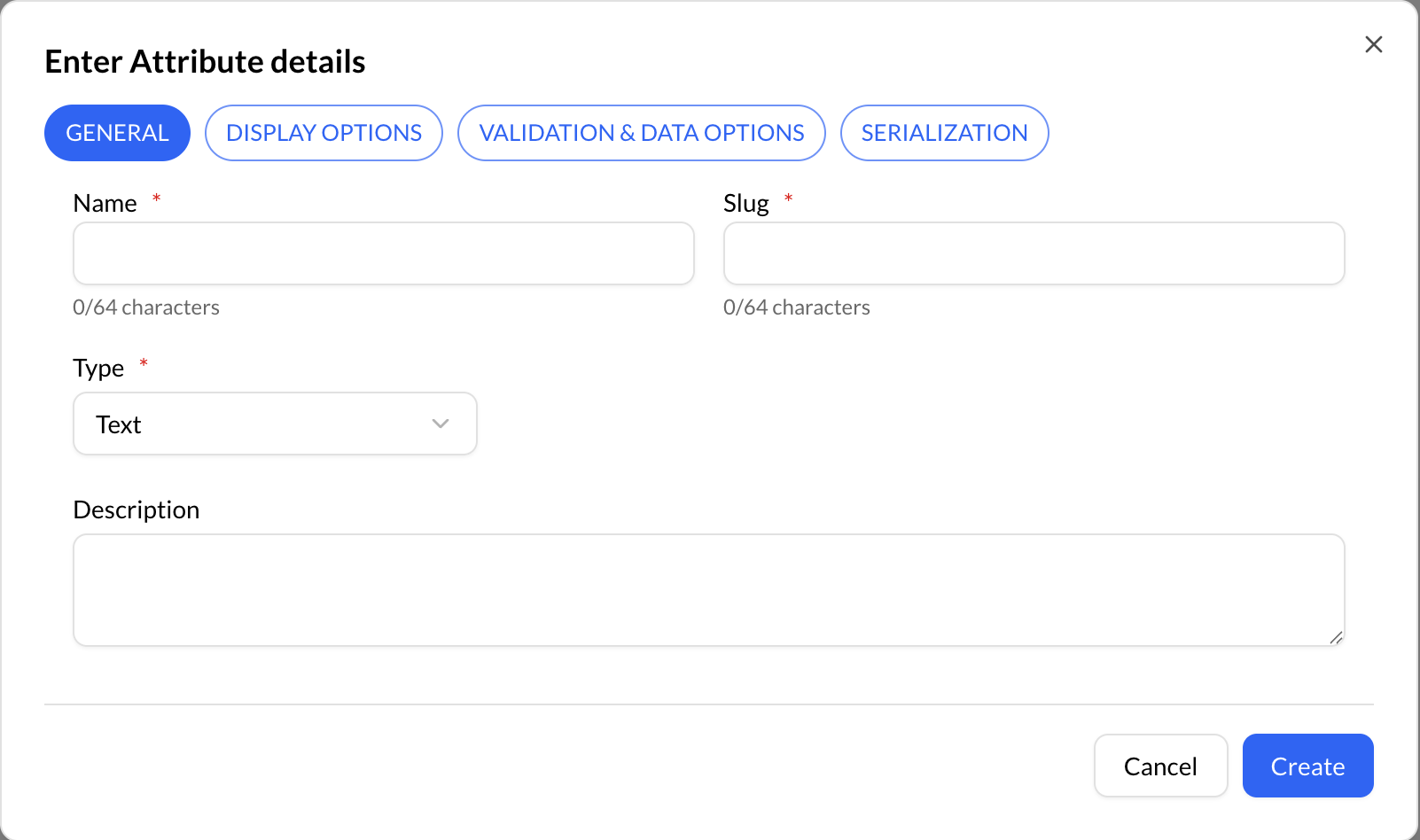This screenshot has height=840, width=1420.
Task: Click the character counter below Name
Action: pos(146,307)
